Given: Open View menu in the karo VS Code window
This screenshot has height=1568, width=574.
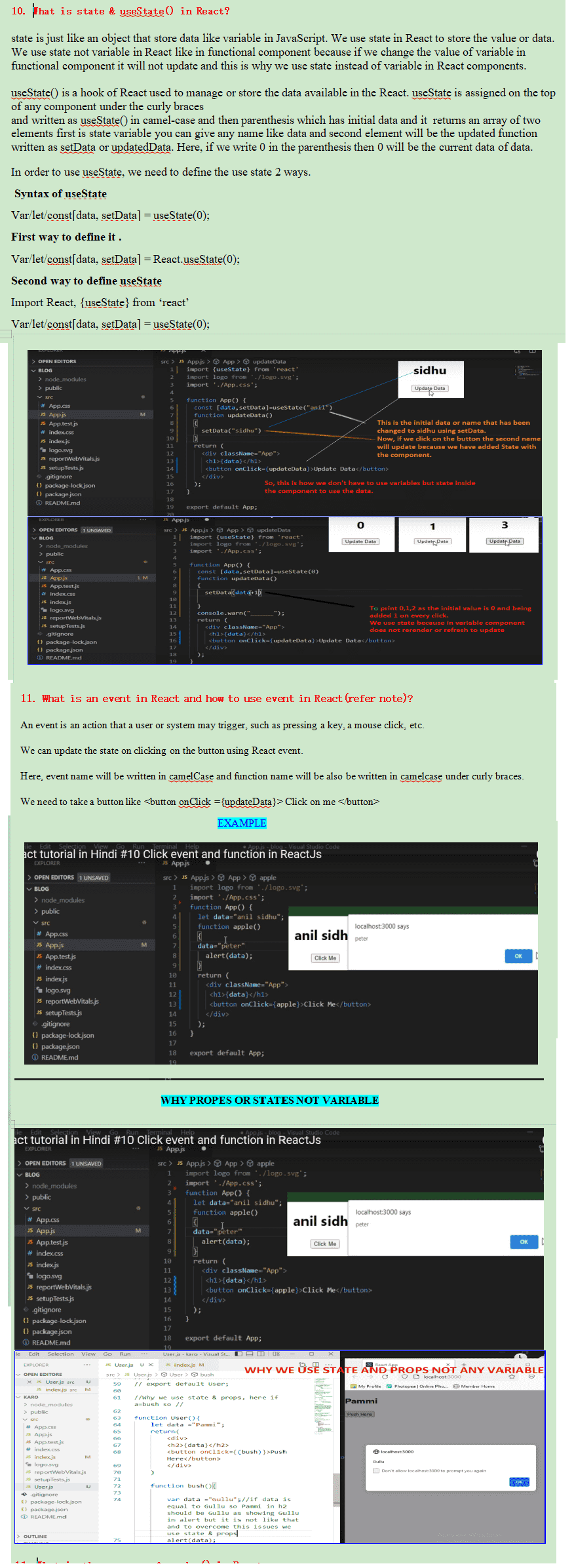Looking at the screenshot, I should pos(88,1354).
